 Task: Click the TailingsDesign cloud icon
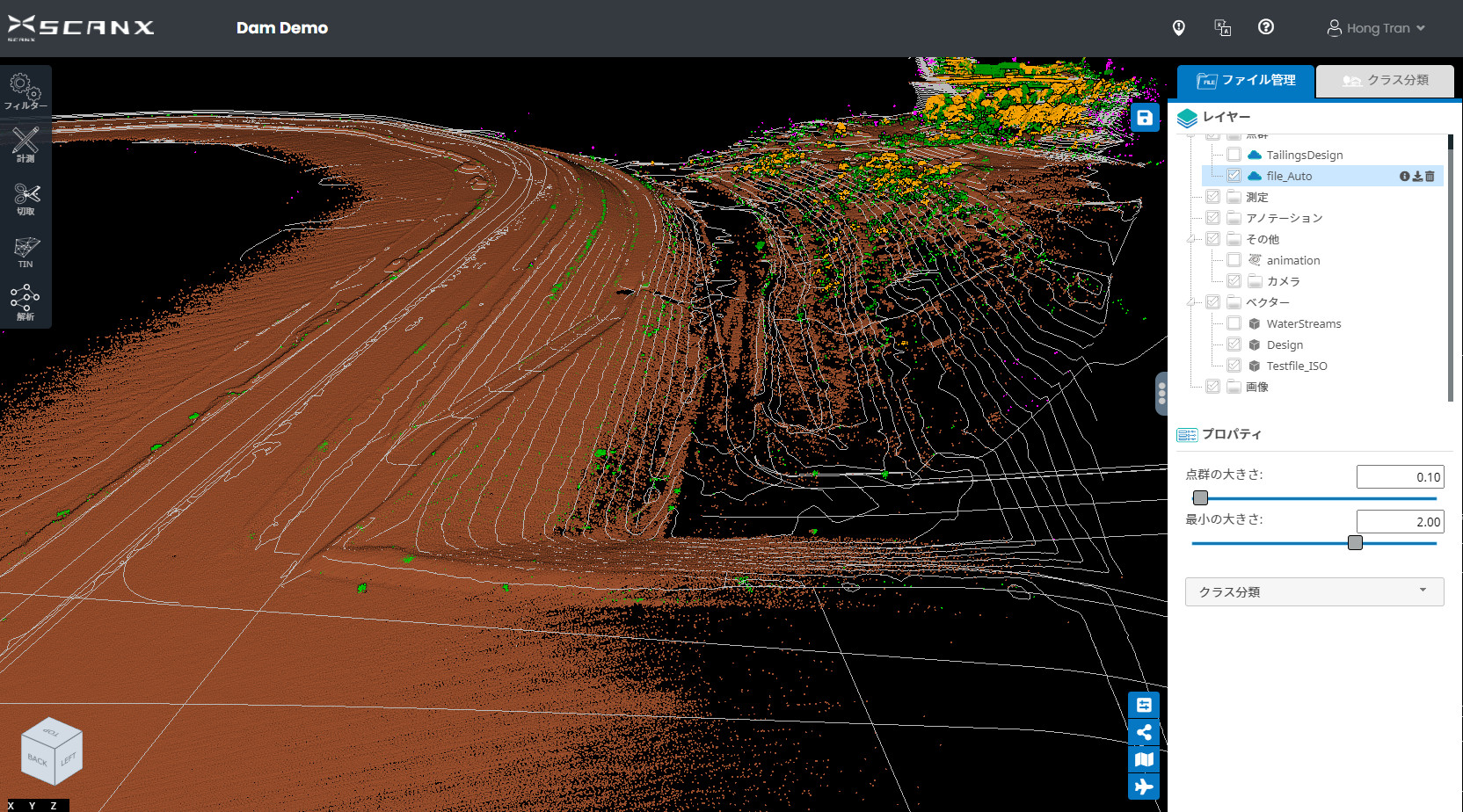1255,155
